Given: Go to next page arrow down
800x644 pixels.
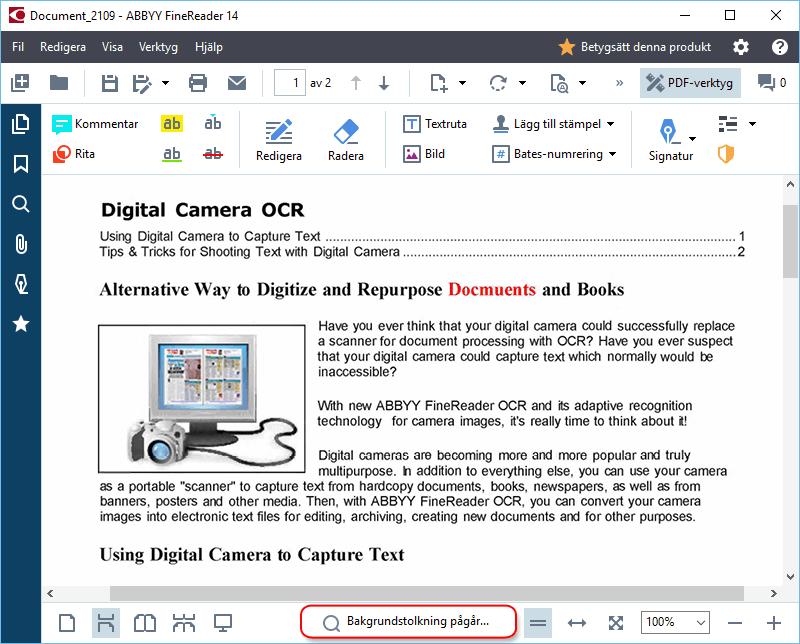Looking at the screenshot, I should 384,83.
